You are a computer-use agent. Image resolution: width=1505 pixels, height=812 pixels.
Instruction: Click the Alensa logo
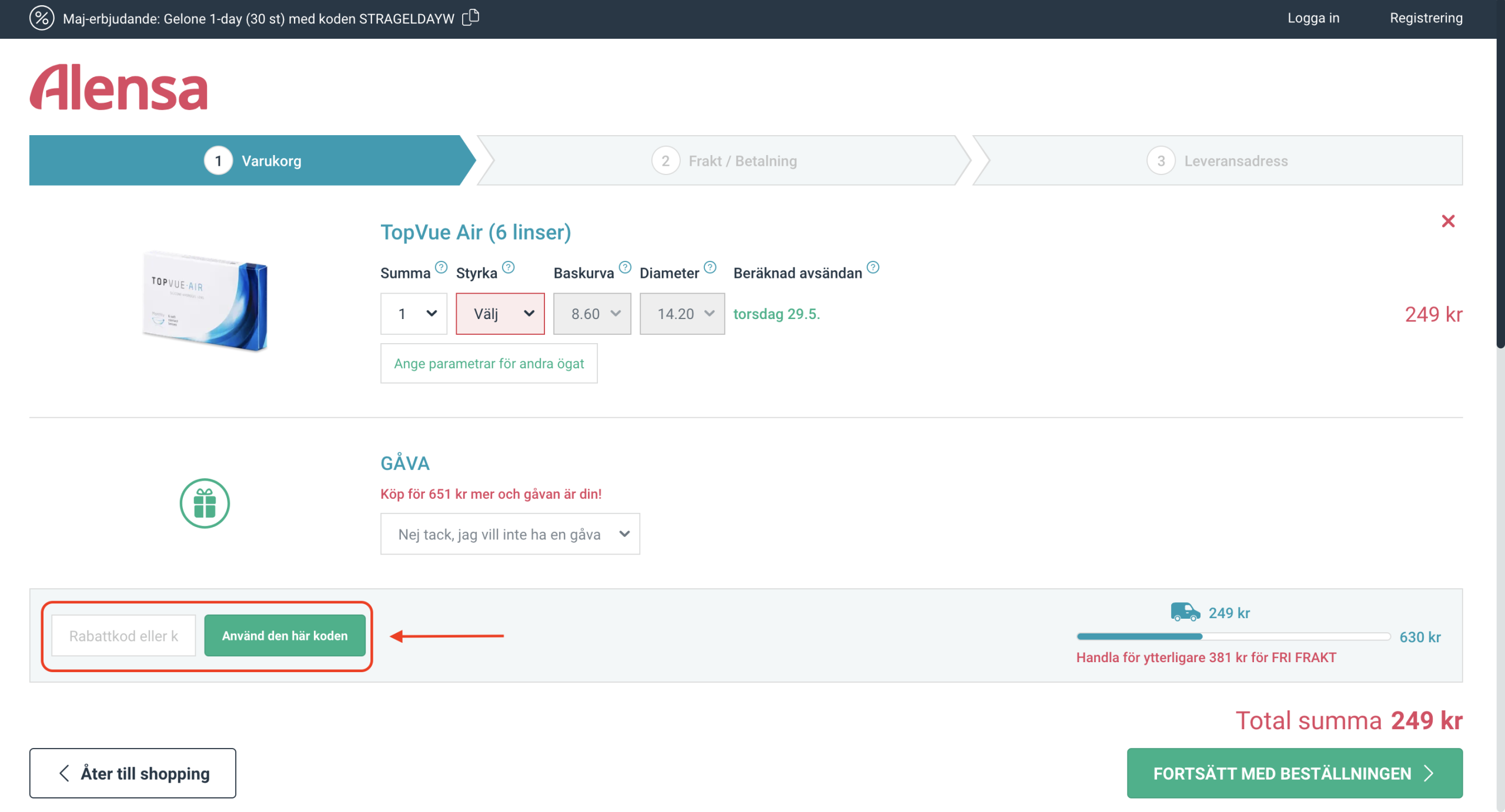119,87
